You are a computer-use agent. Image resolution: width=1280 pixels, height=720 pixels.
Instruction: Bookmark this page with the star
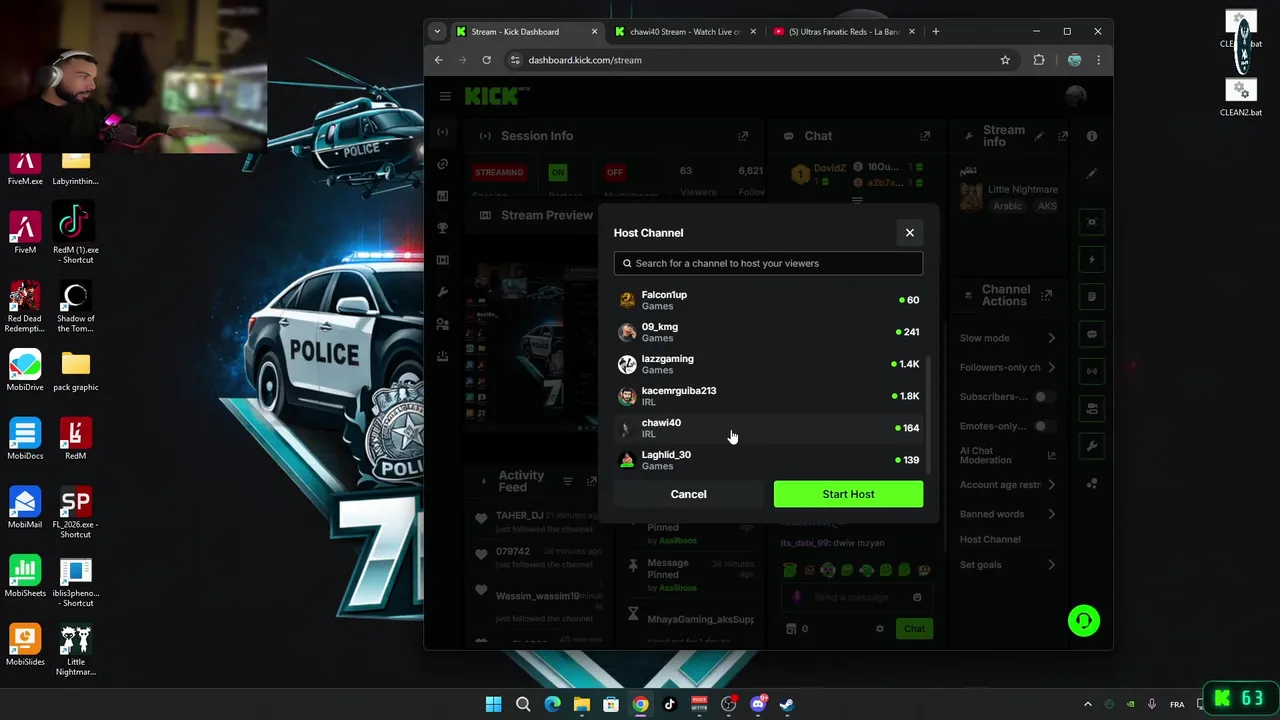pyautogui.click(x=1005, y=60)
